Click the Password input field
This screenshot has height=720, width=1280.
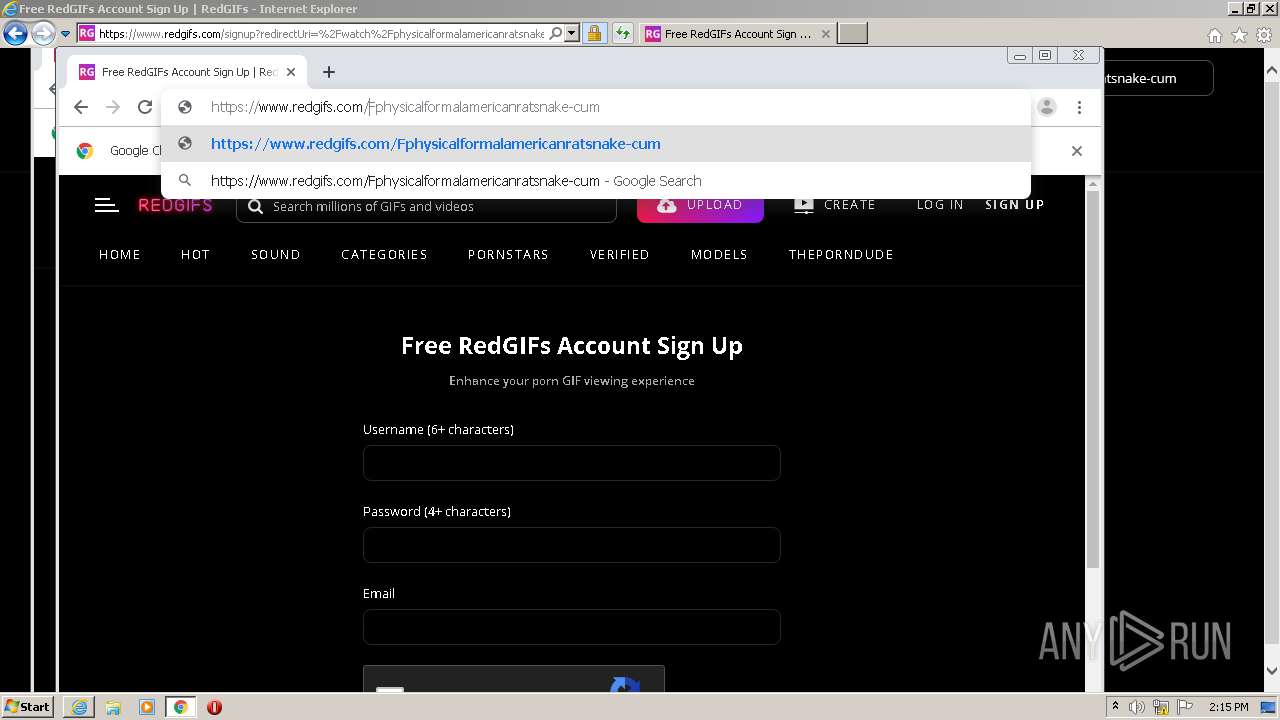571,545
